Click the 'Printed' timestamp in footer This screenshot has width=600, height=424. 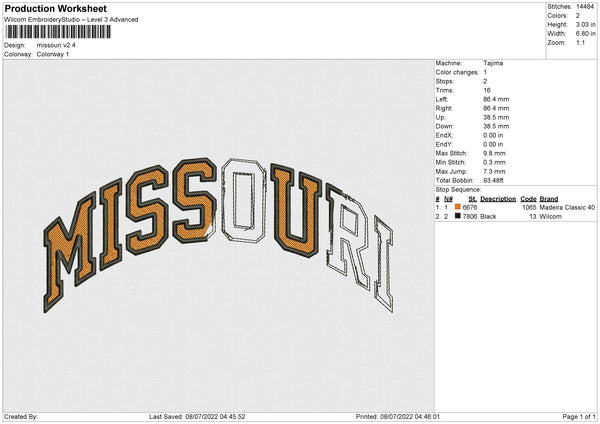398,416
